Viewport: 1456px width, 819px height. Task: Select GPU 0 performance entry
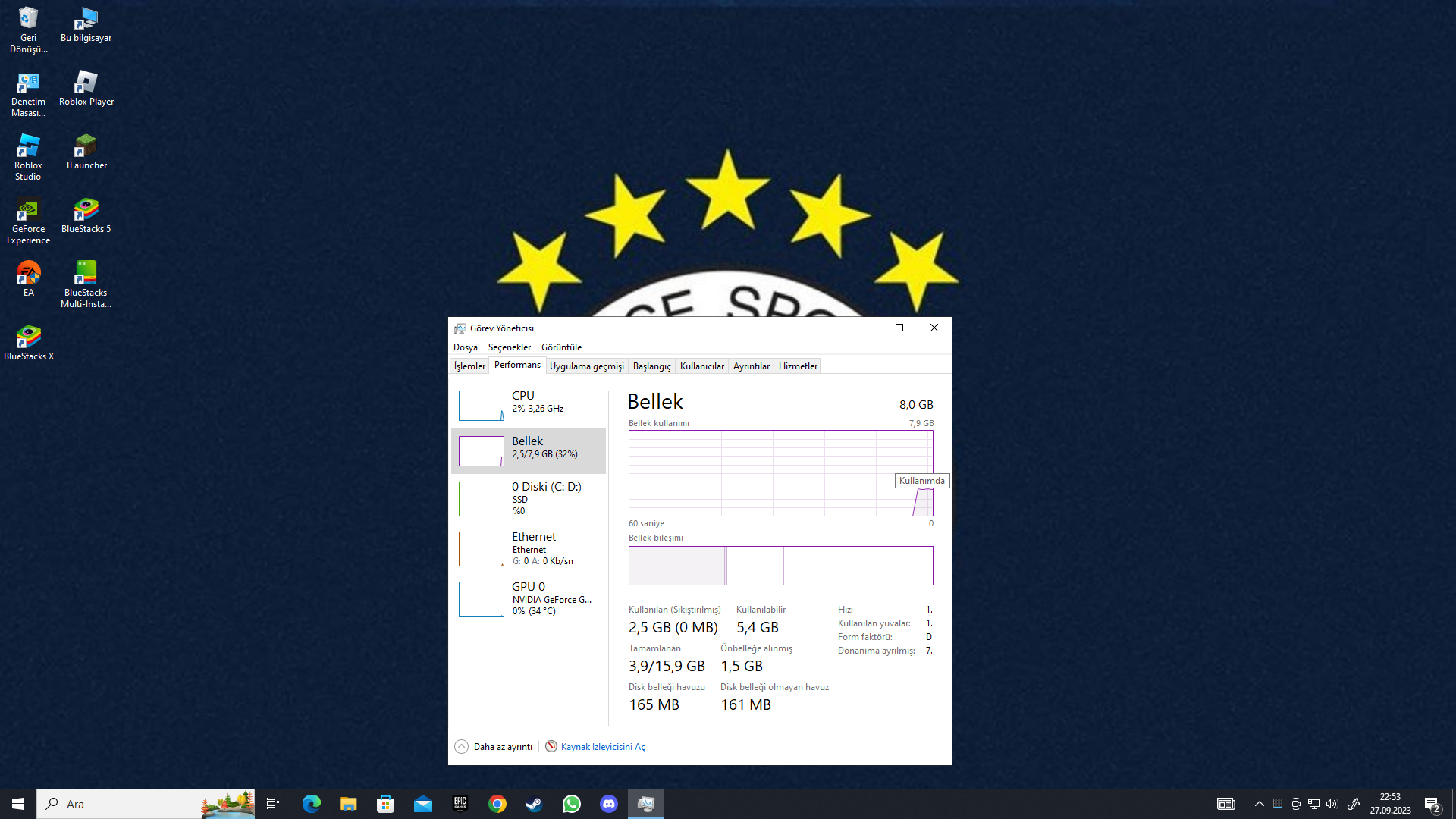(529, 598)
